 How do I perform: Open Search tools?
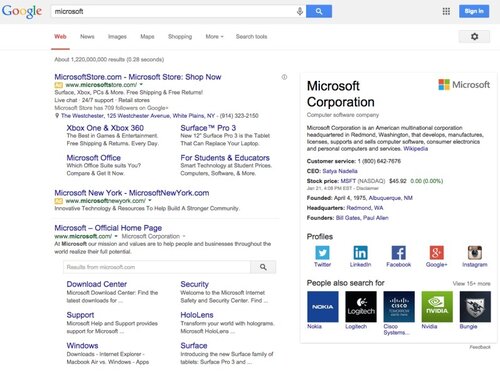(x=252, y=37)
